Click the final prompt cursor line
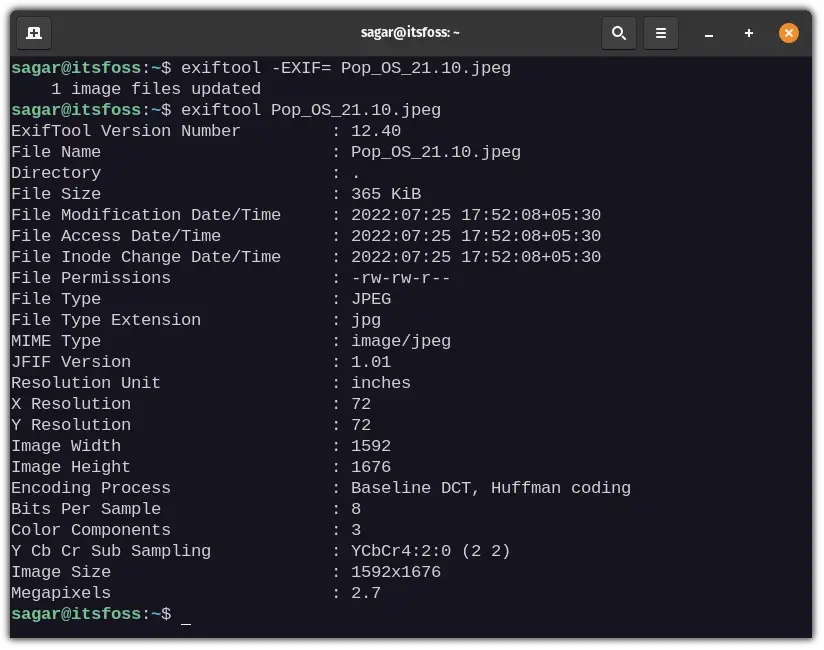The width and height of the screenshot is (824, 650). point(101,614)
